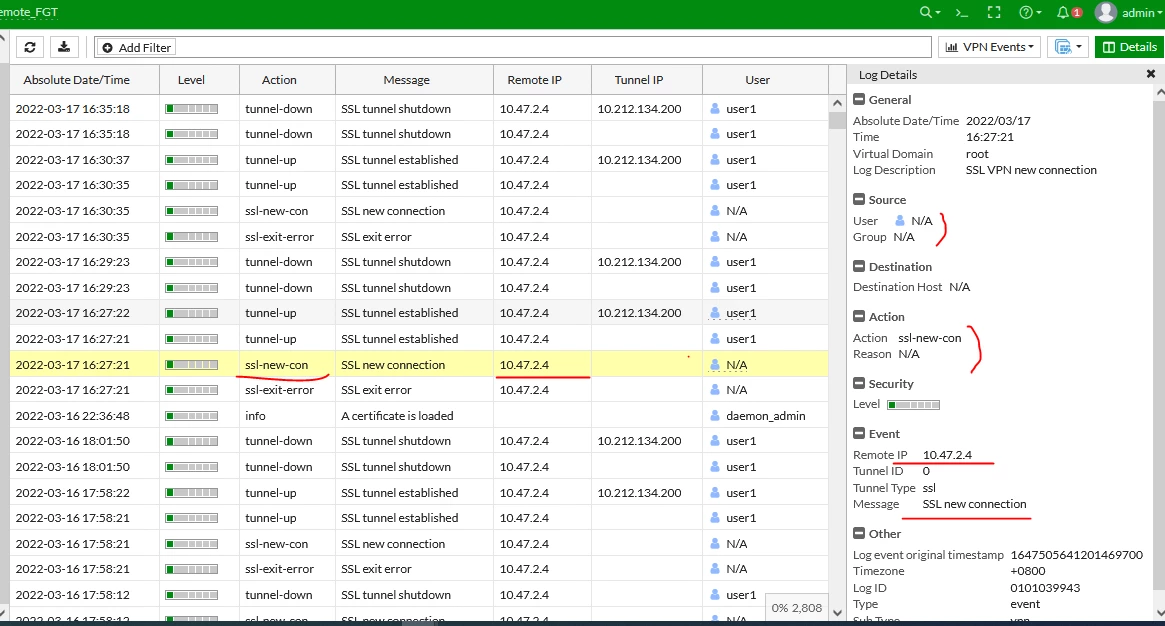Sort by the Action column header
The height and width of the screenshot is (626, 1165).
tap(279, 79)
